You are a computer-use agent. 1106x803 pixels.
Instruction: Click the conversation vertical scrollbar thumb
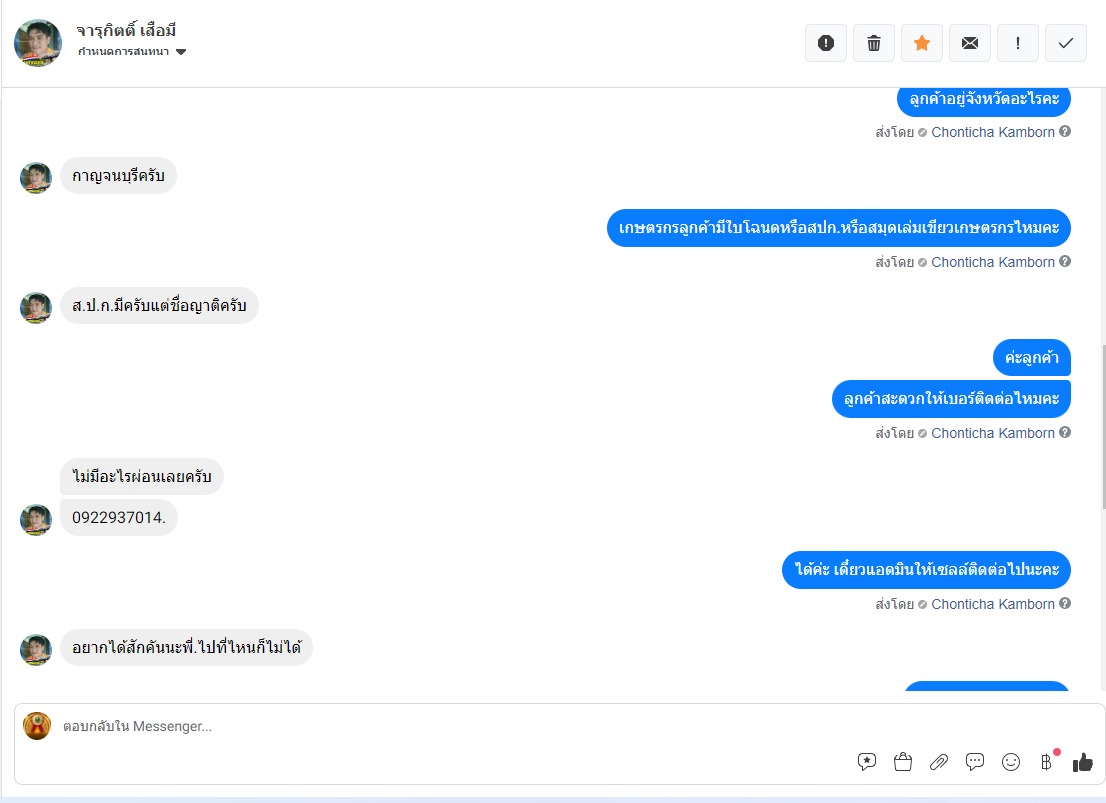coord(1102,425)
